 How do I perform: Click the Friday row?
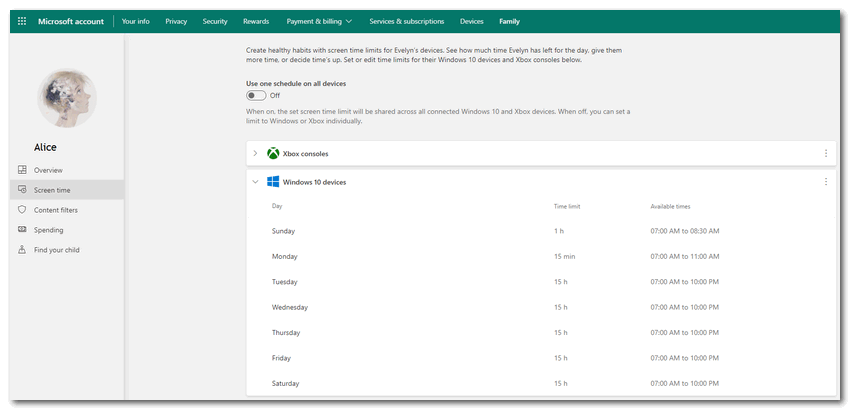tap(541, 358)
